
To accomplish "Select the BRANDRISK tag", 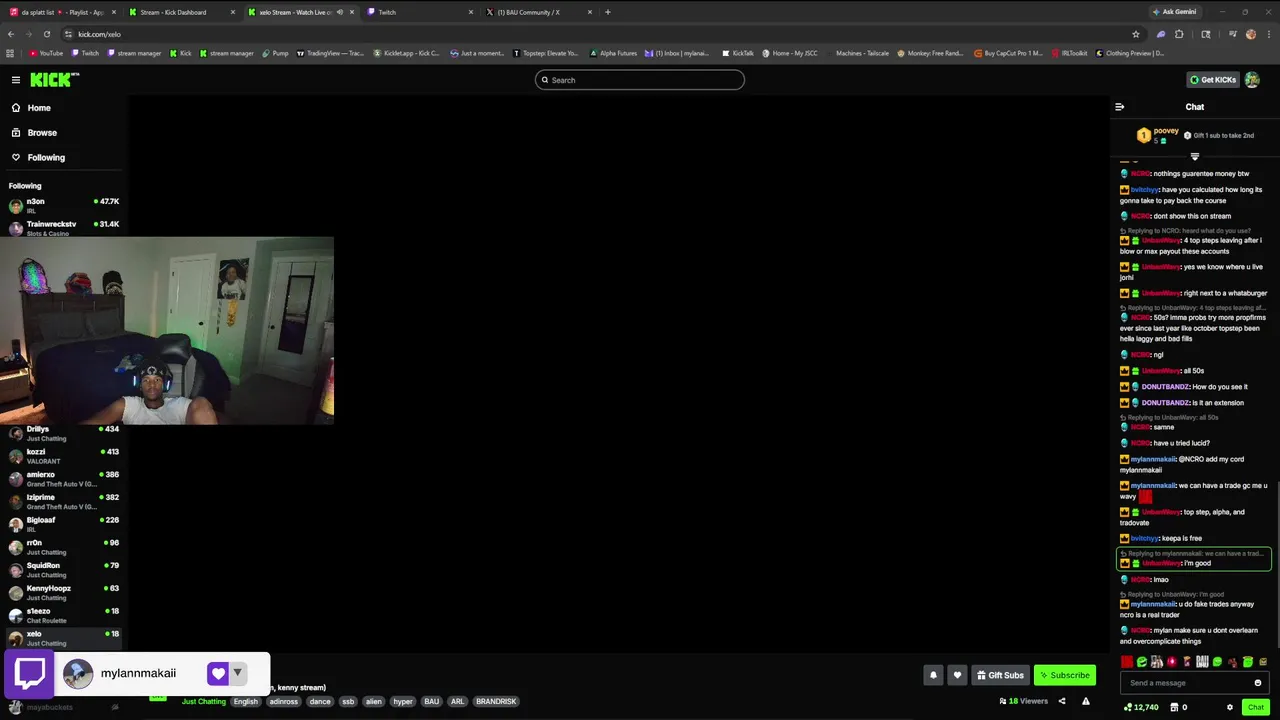I will pos(496,702).
